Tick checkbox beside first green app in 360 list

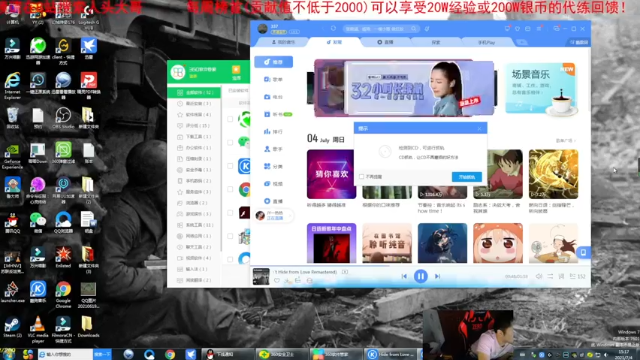tap(230, 119)
